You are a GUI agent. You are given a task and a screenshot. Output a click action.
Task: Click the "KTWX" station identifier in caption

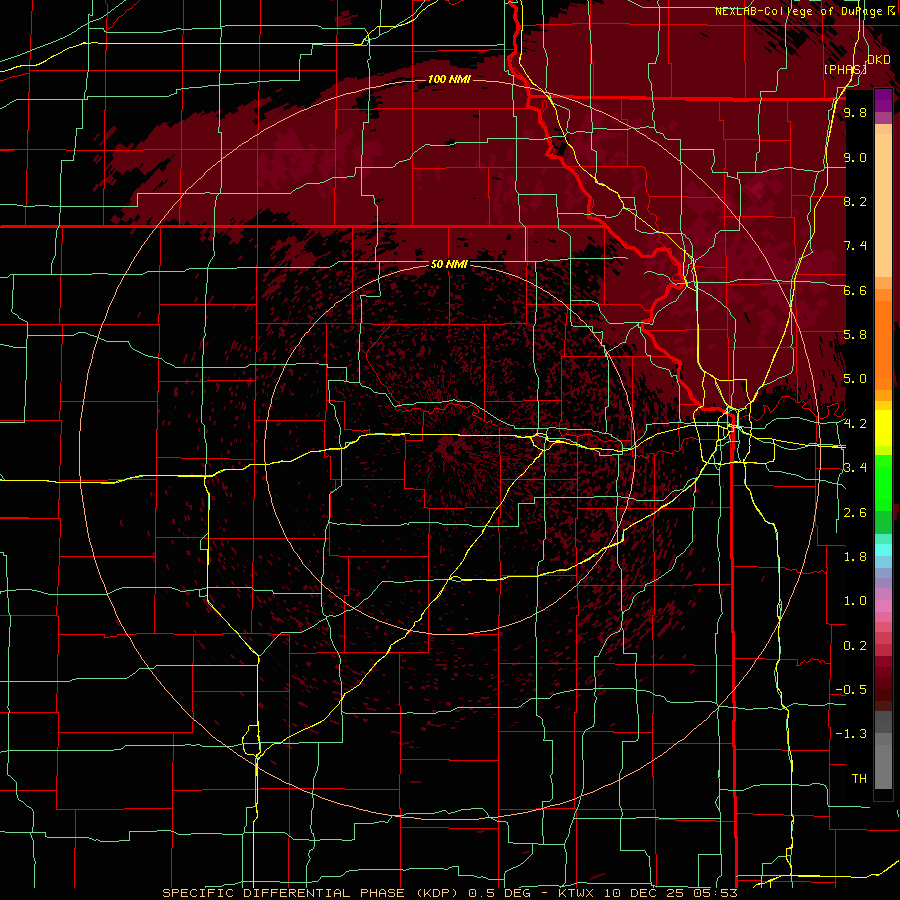coord(576,893)
